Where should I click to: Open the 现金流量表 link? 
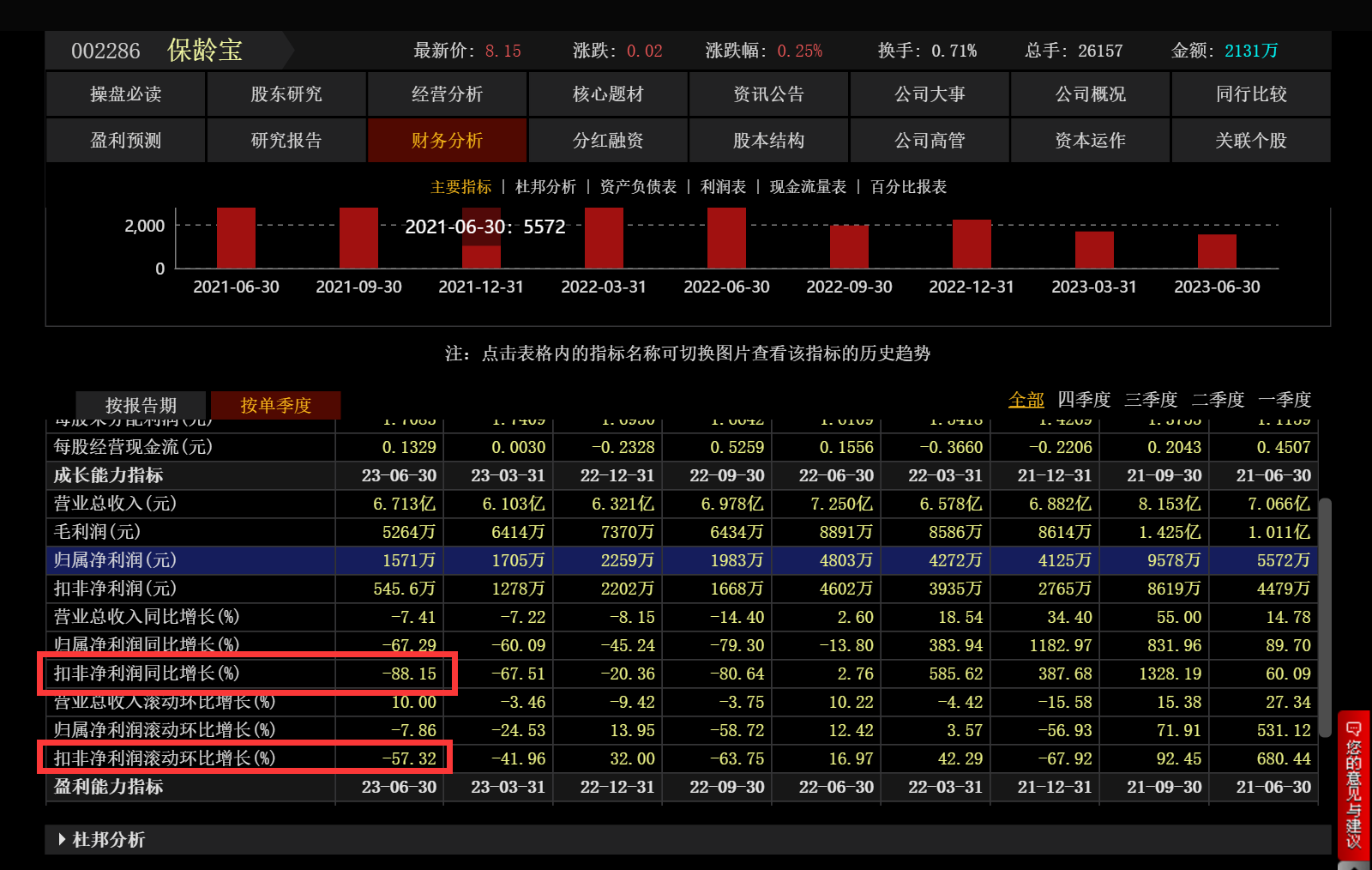pyautogui.click(x=808, y=187)
